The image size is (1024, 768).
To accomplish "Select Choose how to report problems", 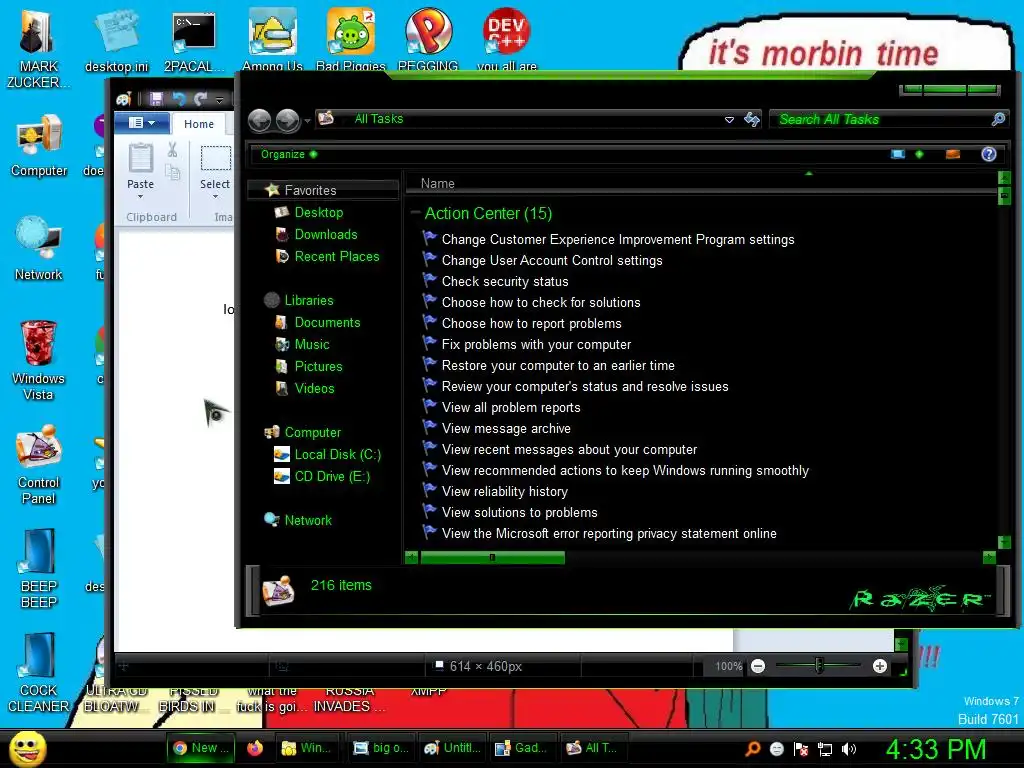I will click(531, 323).
